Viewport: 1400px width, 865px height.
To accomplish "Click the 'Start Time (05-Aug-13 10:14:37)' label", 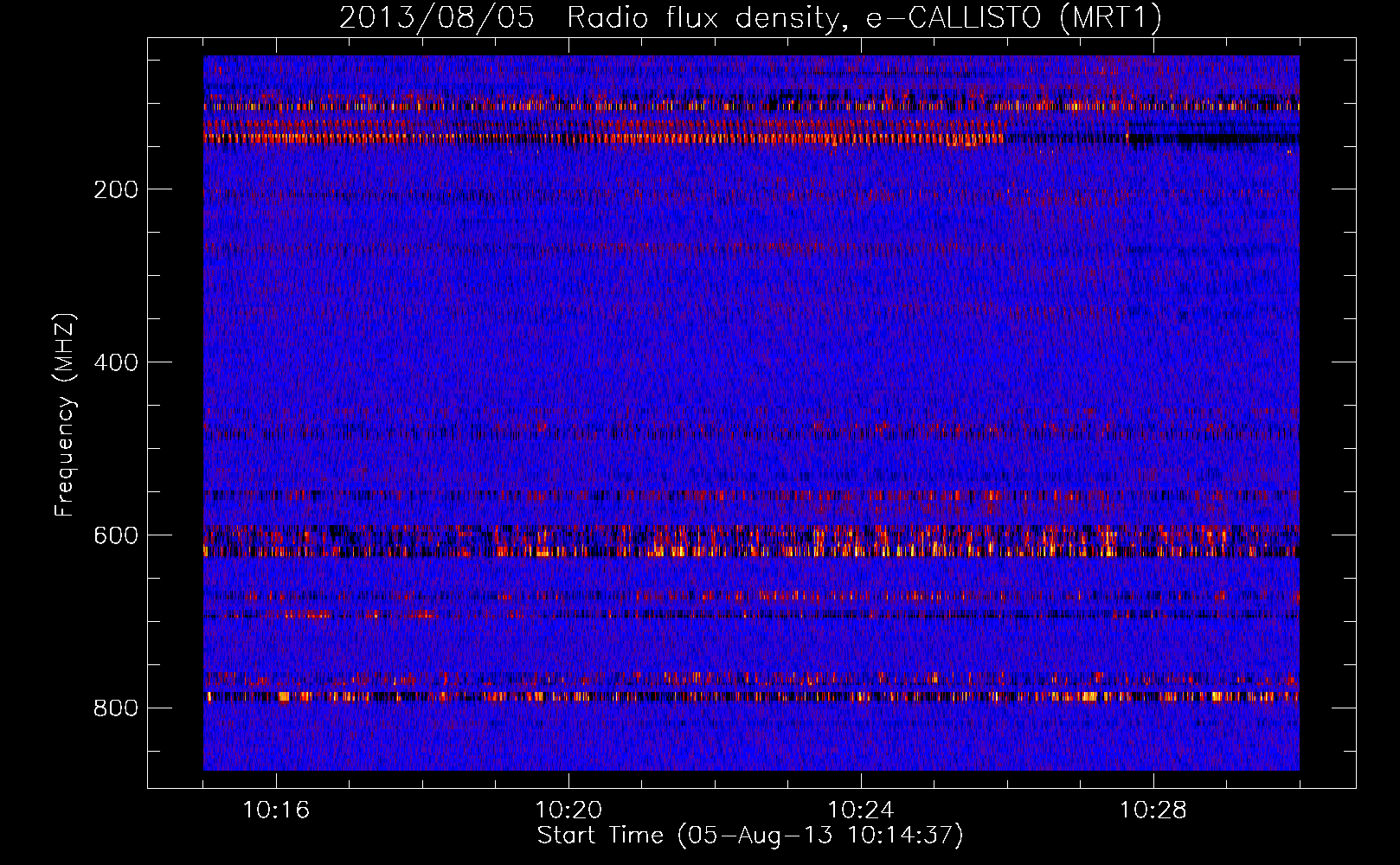I will [750, 836].
